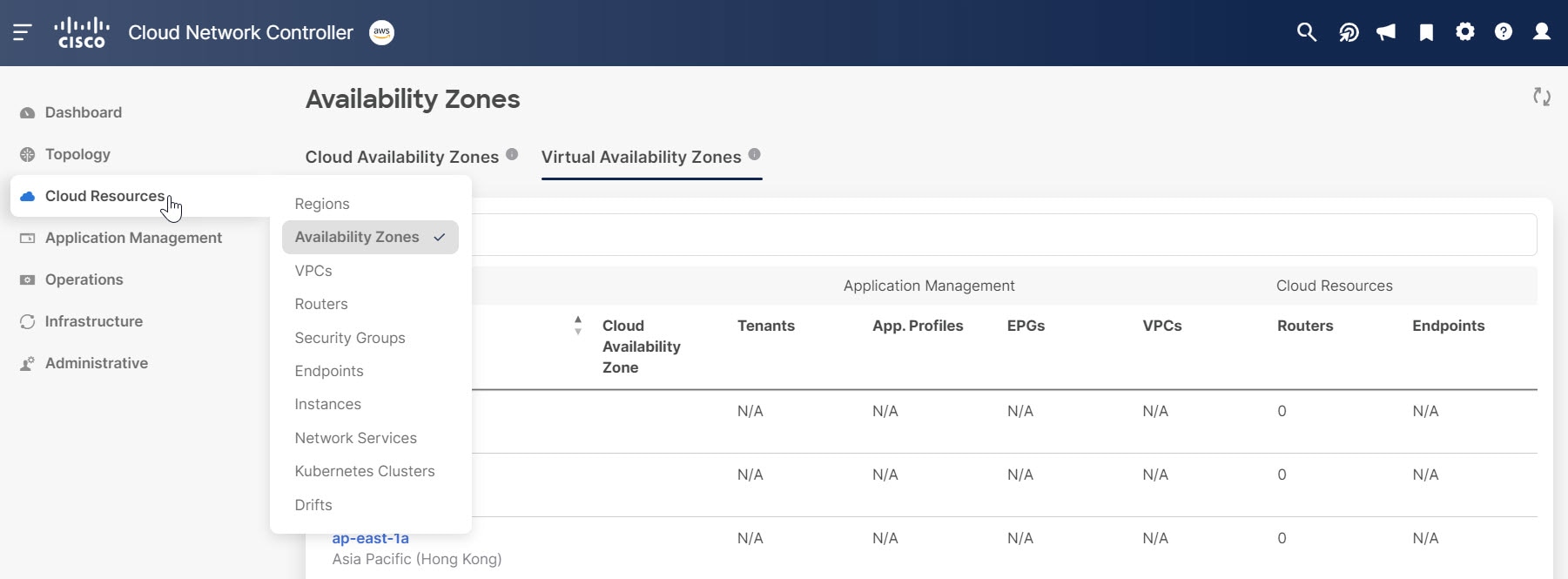Go to Dashboard in the sidebar

click(x=83, y=112)
